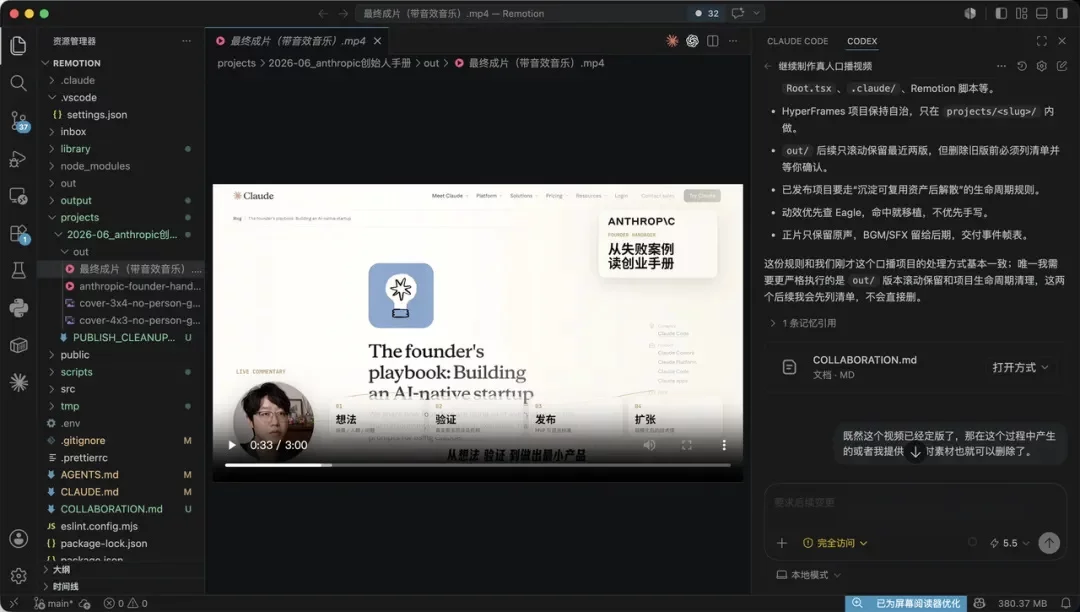
Task: Seek along the video progress bar
Action: 477,465
